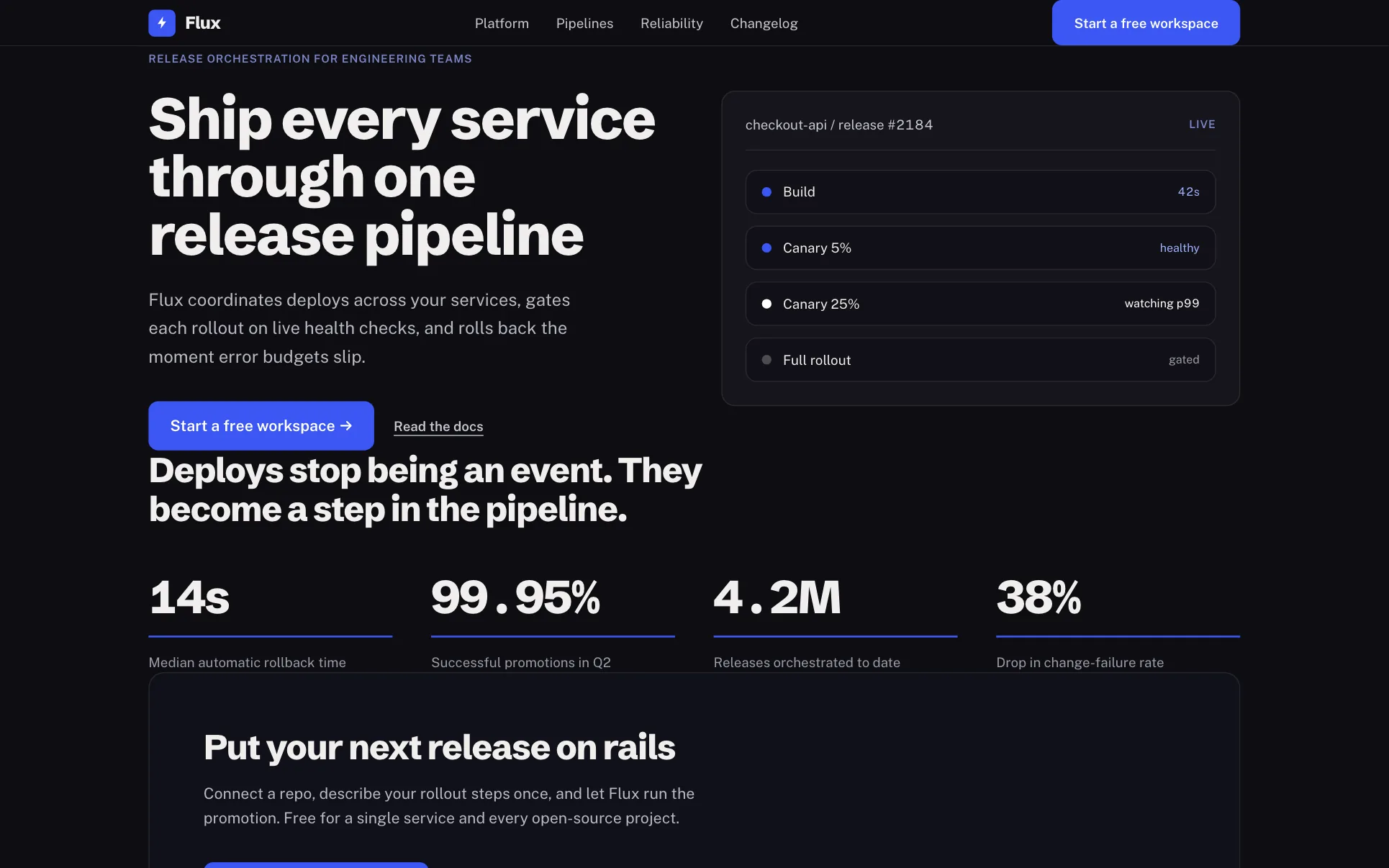Click the blue dot beside Canary 5%

pyautogui.click(x=766, y=248)
